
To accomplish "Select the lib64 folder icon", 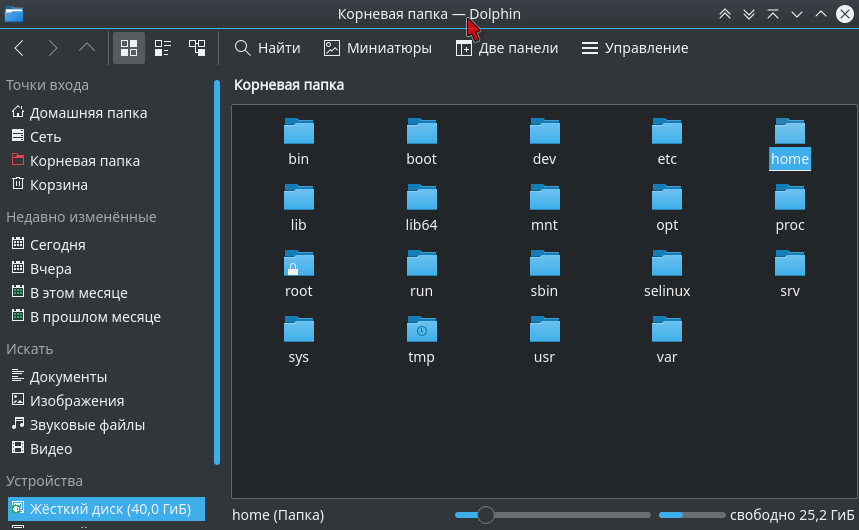I will pos(421,197).
